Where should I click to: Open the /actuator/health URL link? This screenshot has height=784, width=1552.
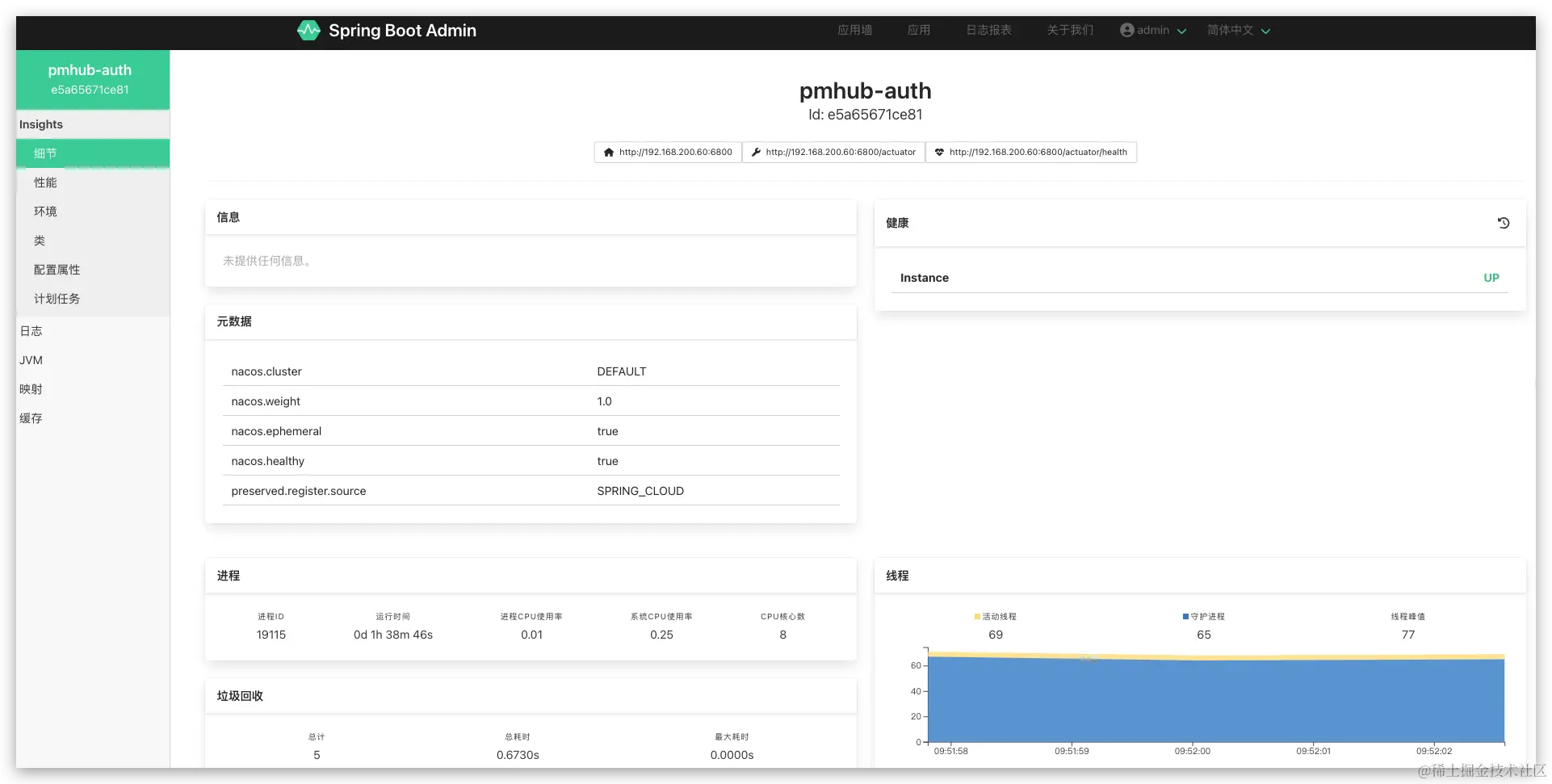[1030, 152]
